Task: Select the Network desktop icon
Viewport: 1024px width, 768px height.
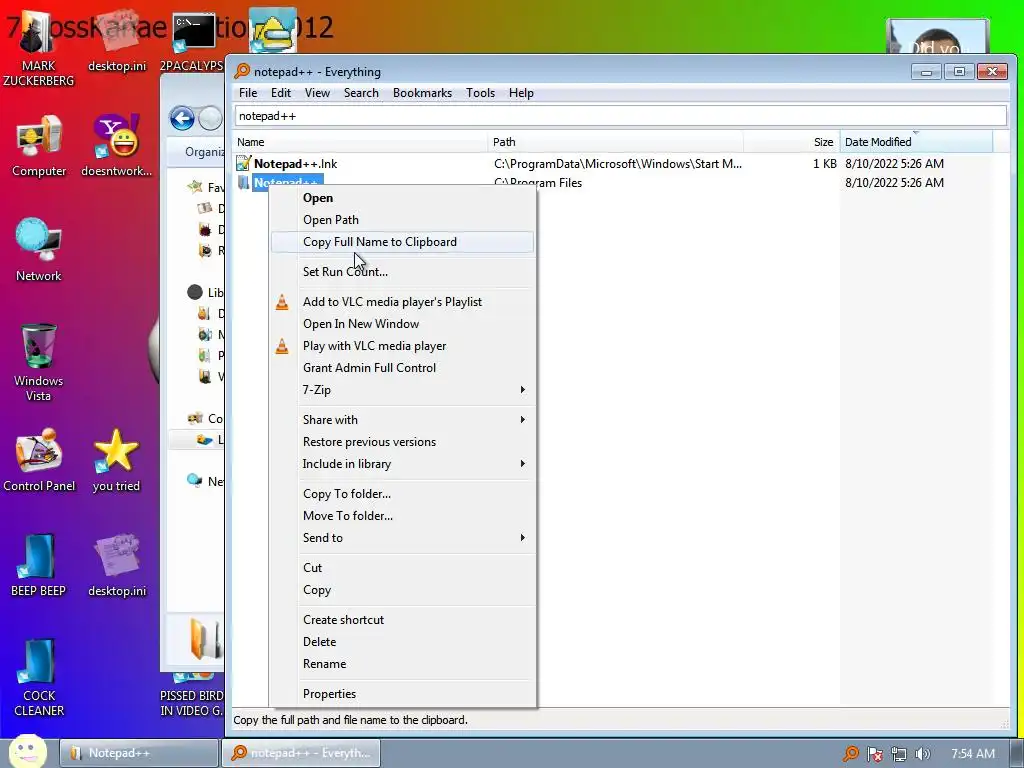Action: (x=39, y=251)
